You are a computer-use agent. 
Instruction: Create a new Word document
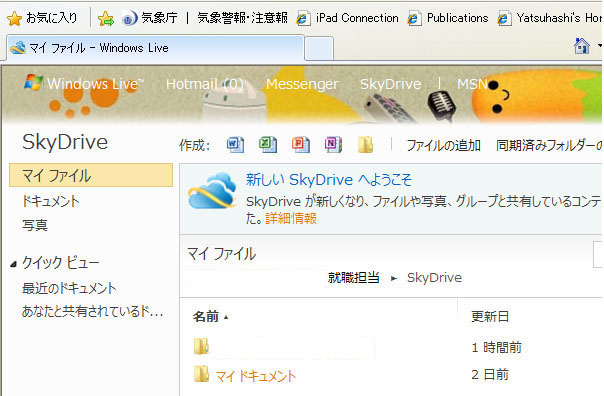coord(235,145)
